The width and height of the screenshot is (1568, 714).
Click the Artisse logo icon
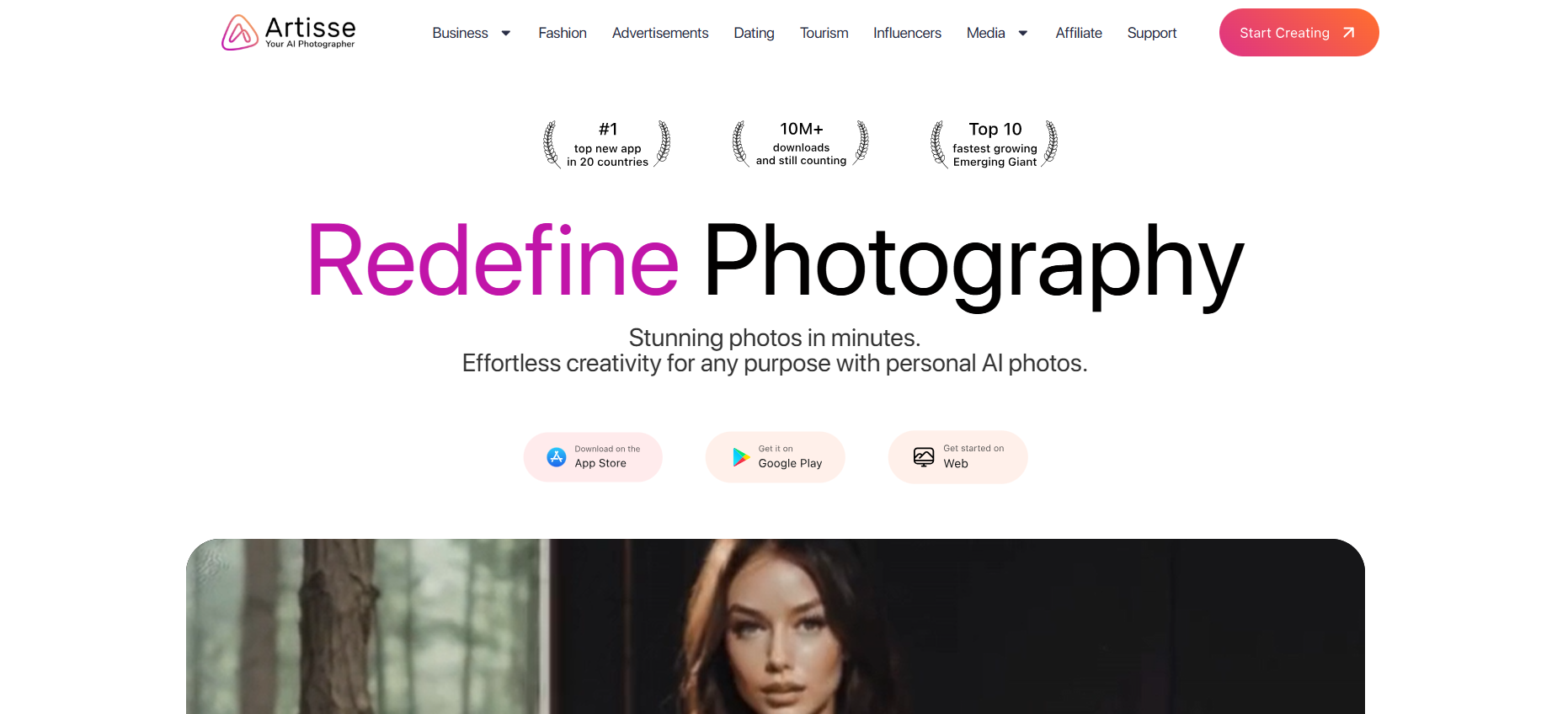[x=239, y=33]
